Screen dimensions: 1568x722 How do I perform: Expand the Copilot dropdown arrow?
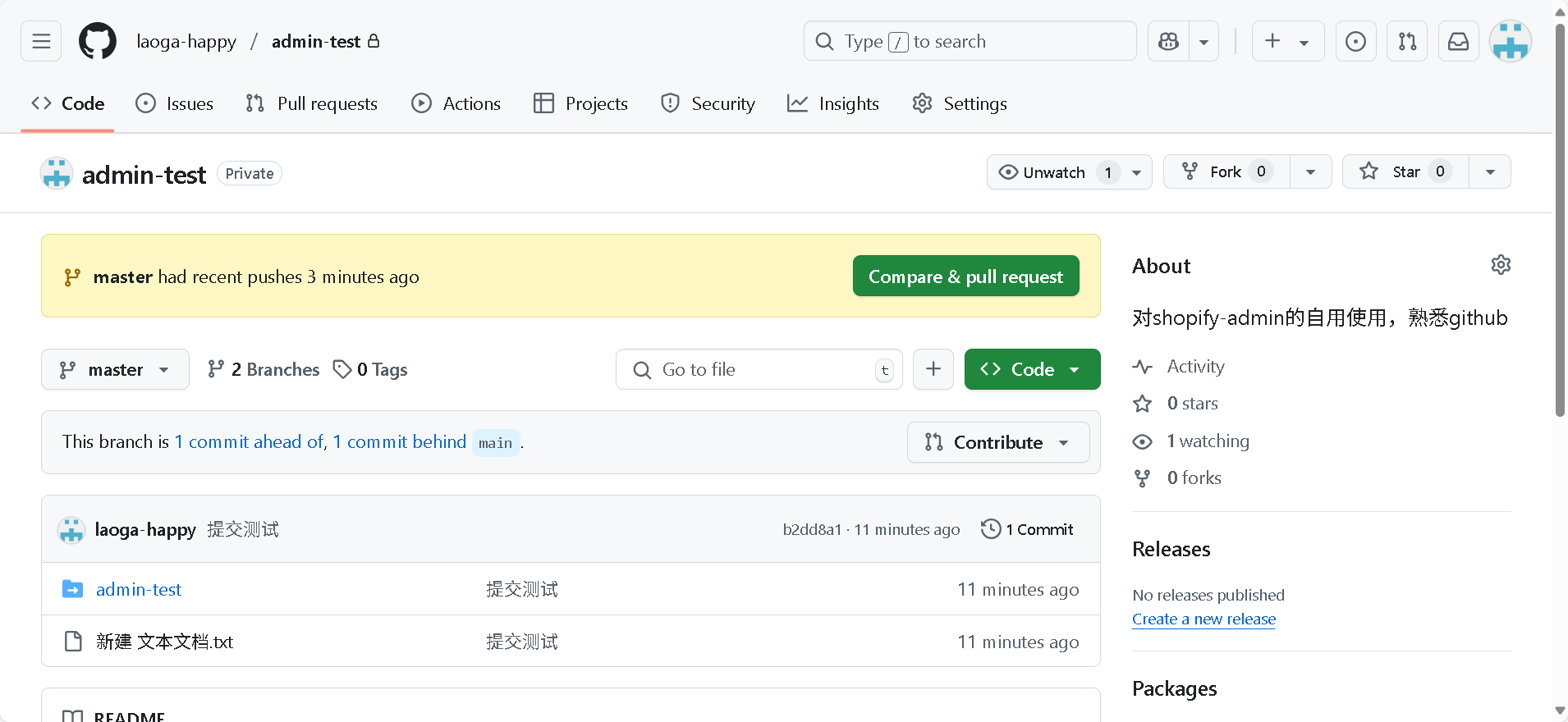click(1204, 41)
